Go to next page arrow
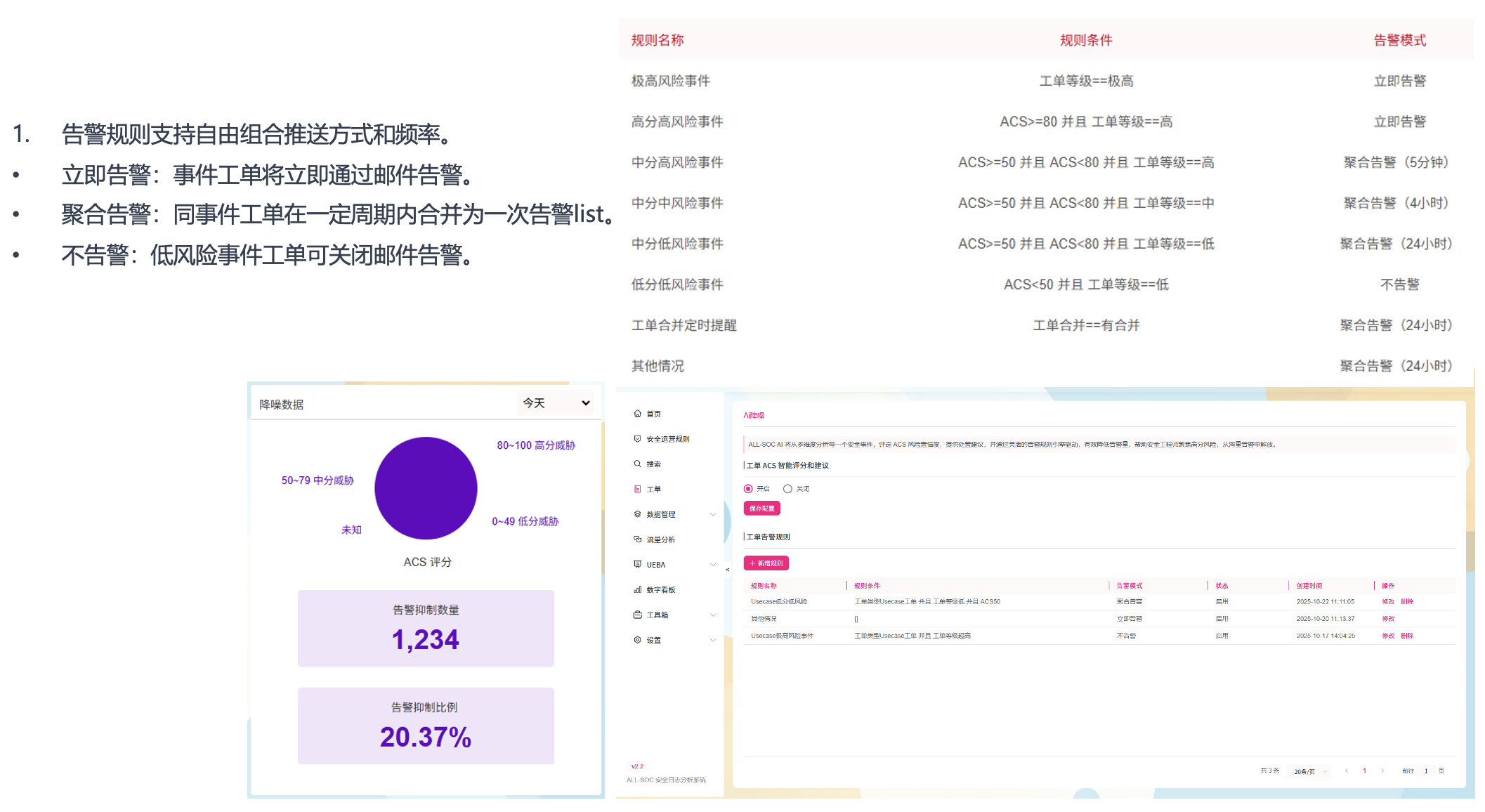The height and width of the screenshot is (812, 1485). pyautogui.click(x=1382, y=771)
